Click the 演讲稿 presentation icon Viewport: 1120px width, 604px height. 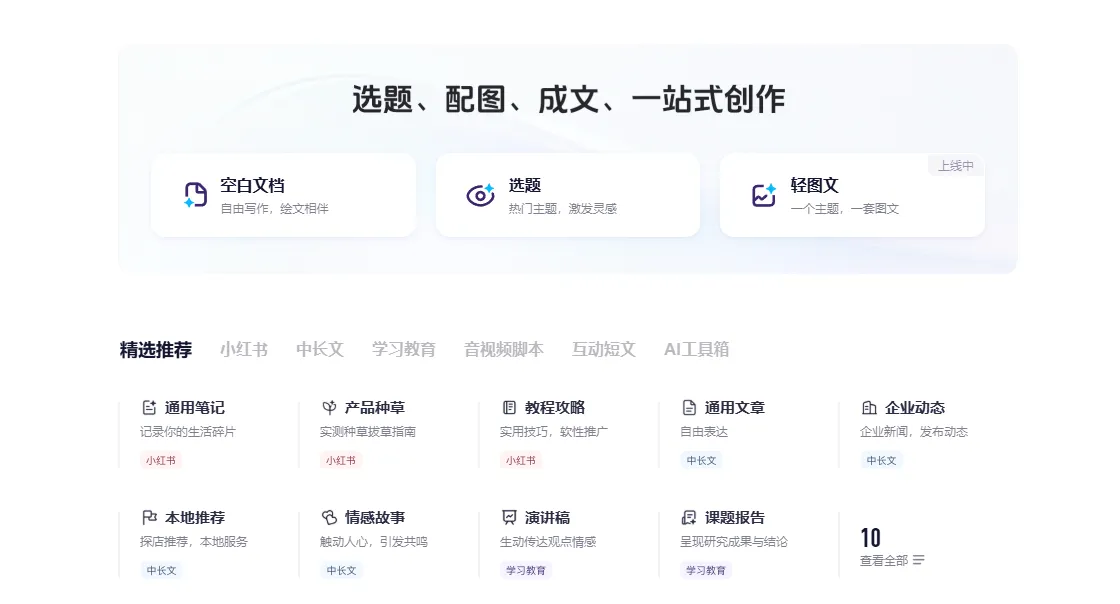(x=509, y=518)
